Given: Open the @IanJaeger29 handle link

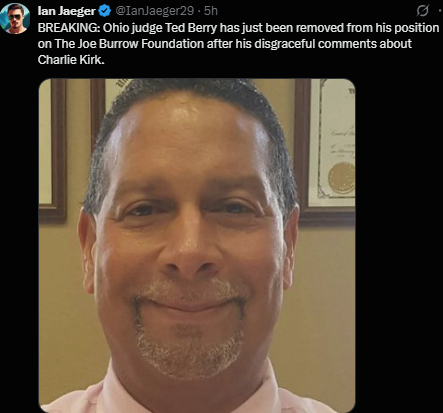Looking at the screenshot, I should pos(155,11).
